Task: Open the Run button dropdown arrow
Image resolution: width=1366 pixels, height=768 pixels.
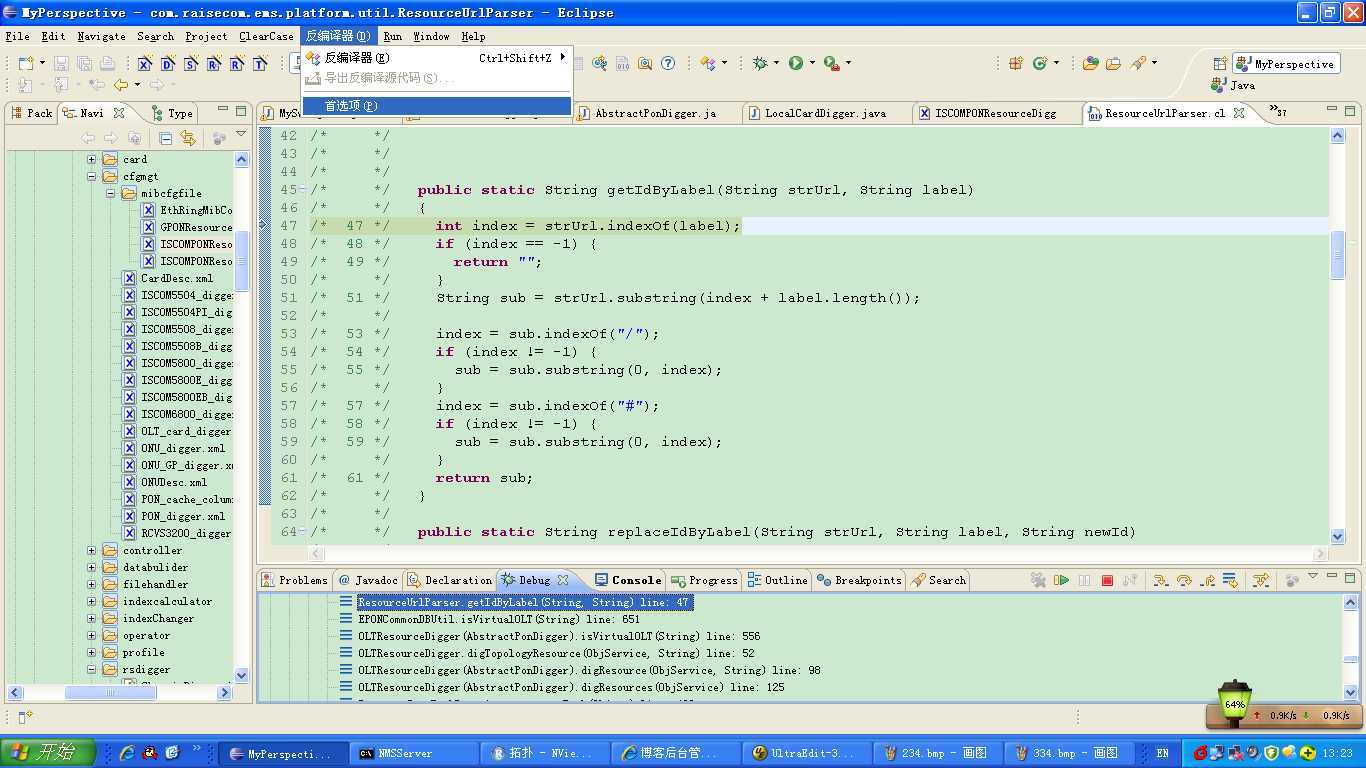Action: (812, 63)
